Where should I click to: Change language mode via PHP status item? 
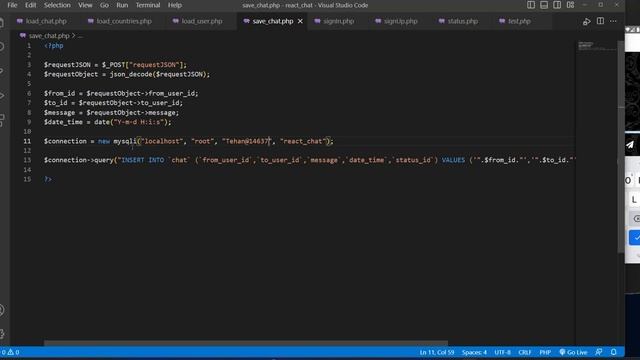pyautogui.click(x=545, y=352)
